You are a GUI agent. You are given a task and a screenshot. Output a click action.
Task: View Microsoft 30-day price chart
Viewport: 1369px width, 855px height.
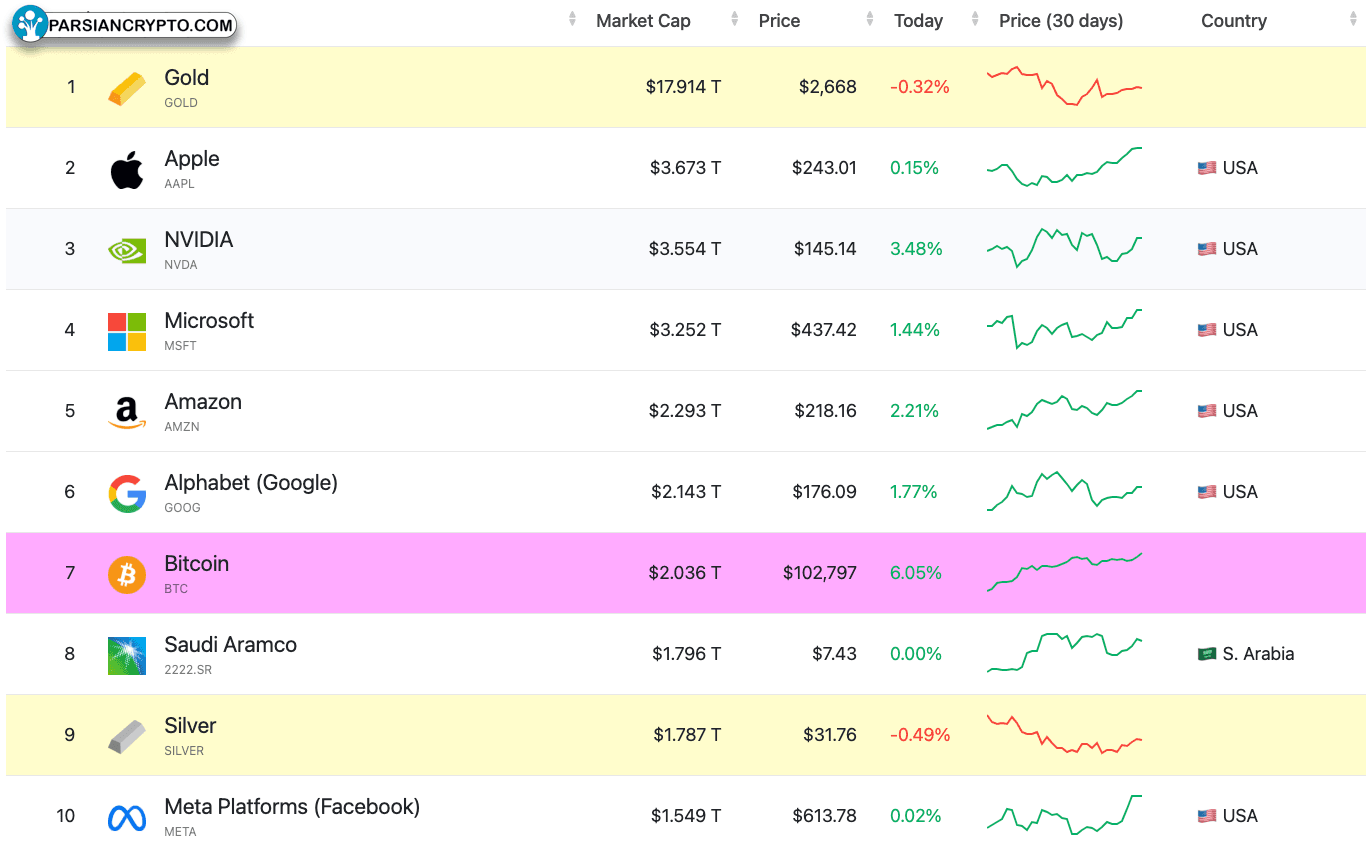(1064, 329)
